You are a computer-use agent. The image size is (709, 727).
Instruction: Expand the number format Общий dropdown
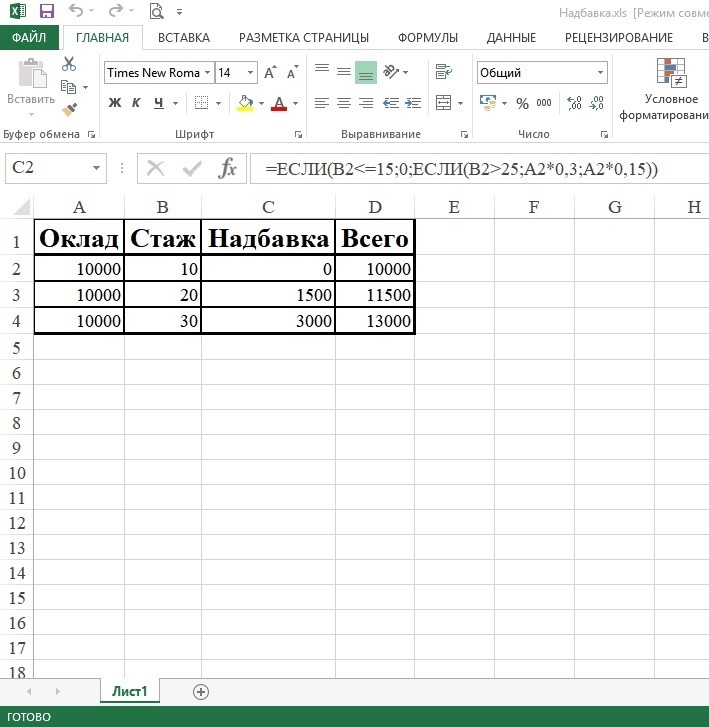(600, 73)
